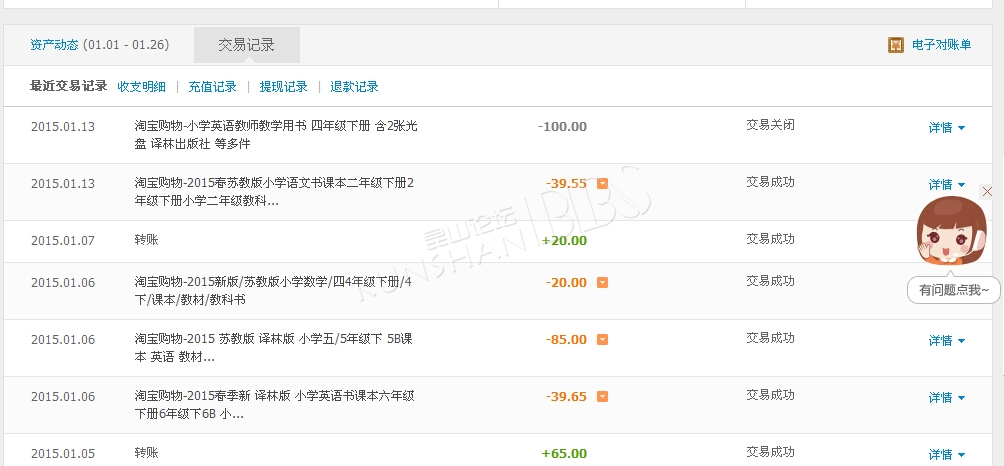Open 充值记录 list
The image size is (1004, 466).
click(213, 86)
